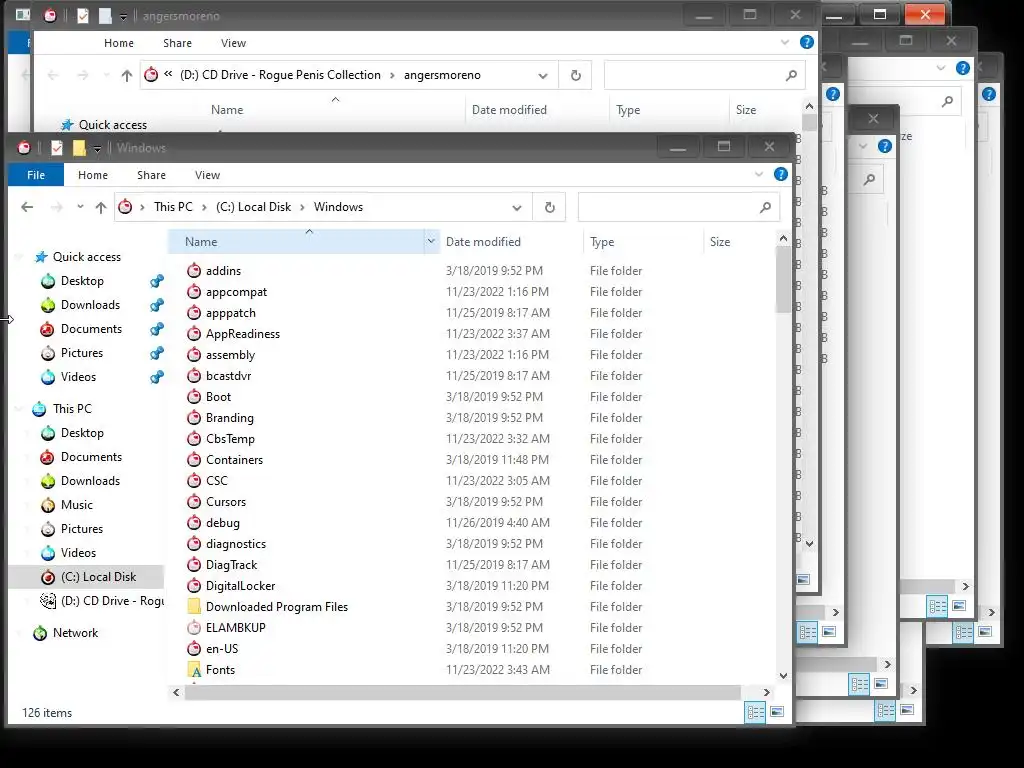This screenshot has width=1024, height=768.
Task: Open Share tab in angersmoreno window
Action: pos(178,43)
